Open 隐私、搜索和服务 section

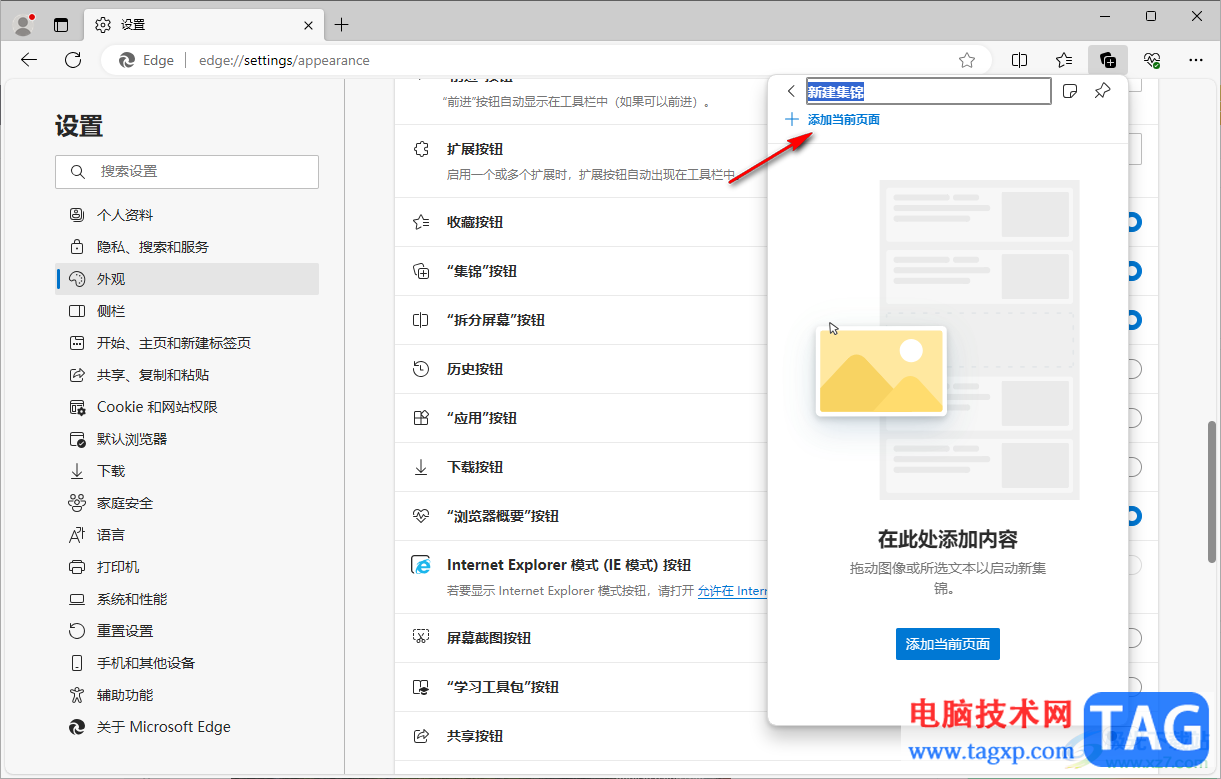[x=187, y=247]
